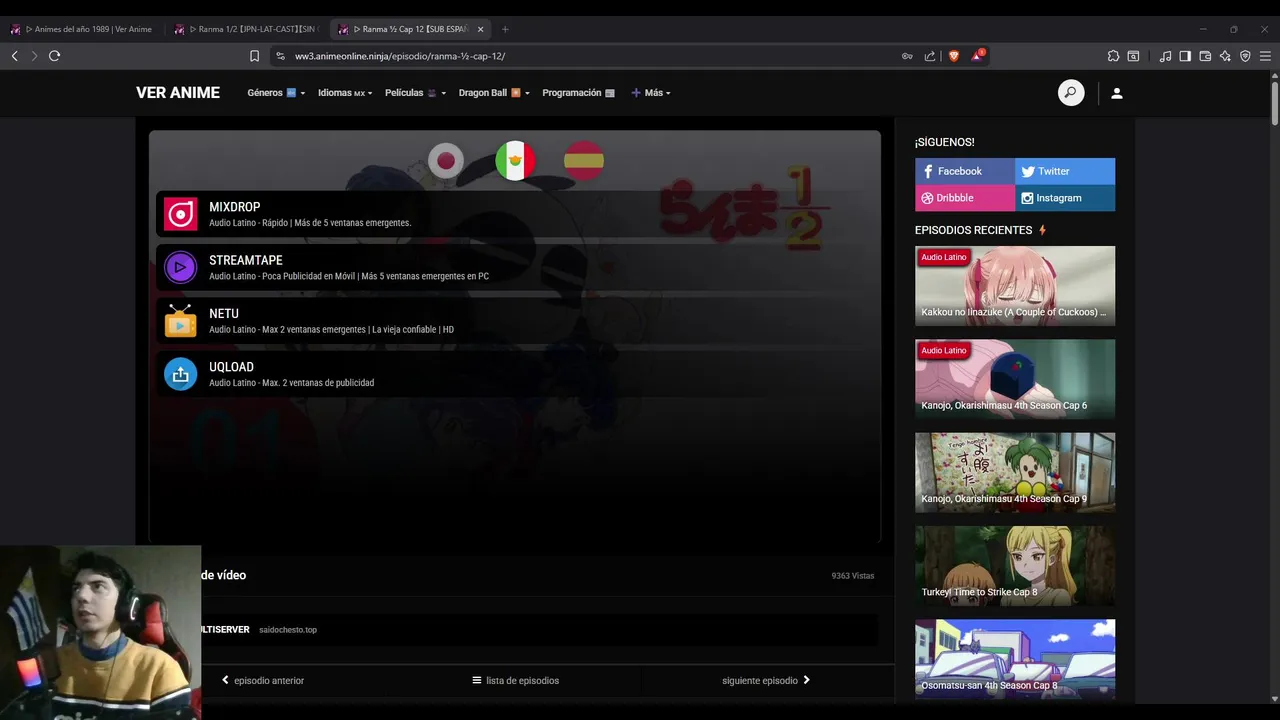Go to episodio anterior

pos(263,680)
